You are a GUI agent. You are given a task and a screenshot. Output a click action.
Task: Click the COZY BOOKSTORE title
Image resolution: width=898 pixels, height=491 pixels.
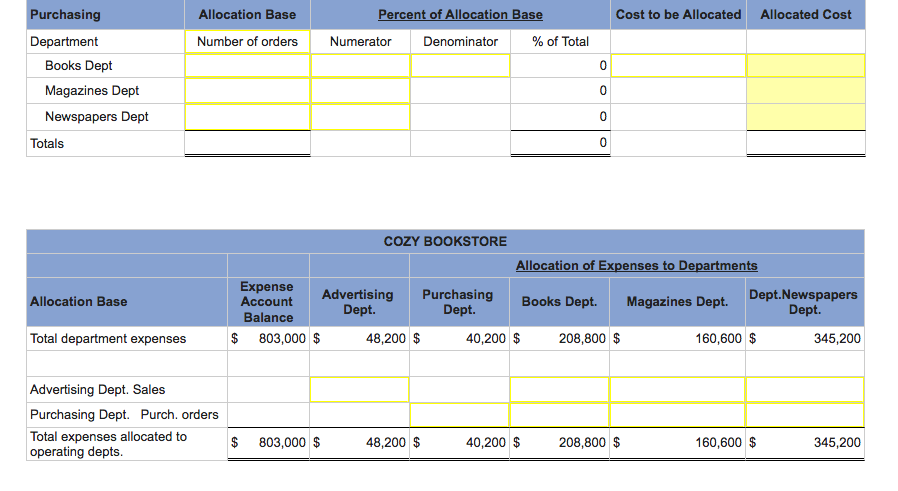pos(446,242)
